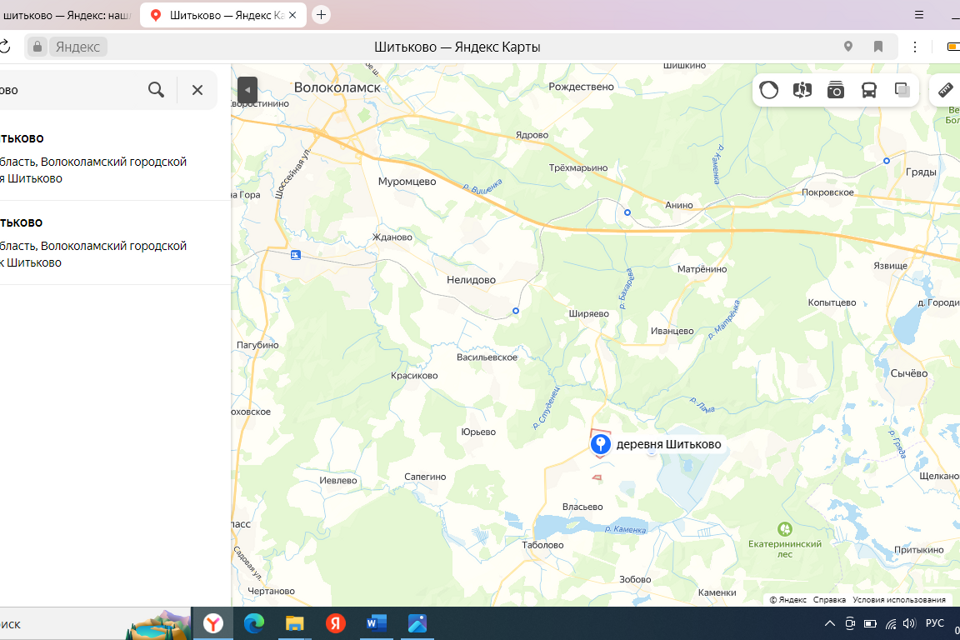Open a new browser tab
The image size is (960, 640).
coord(321,15)
